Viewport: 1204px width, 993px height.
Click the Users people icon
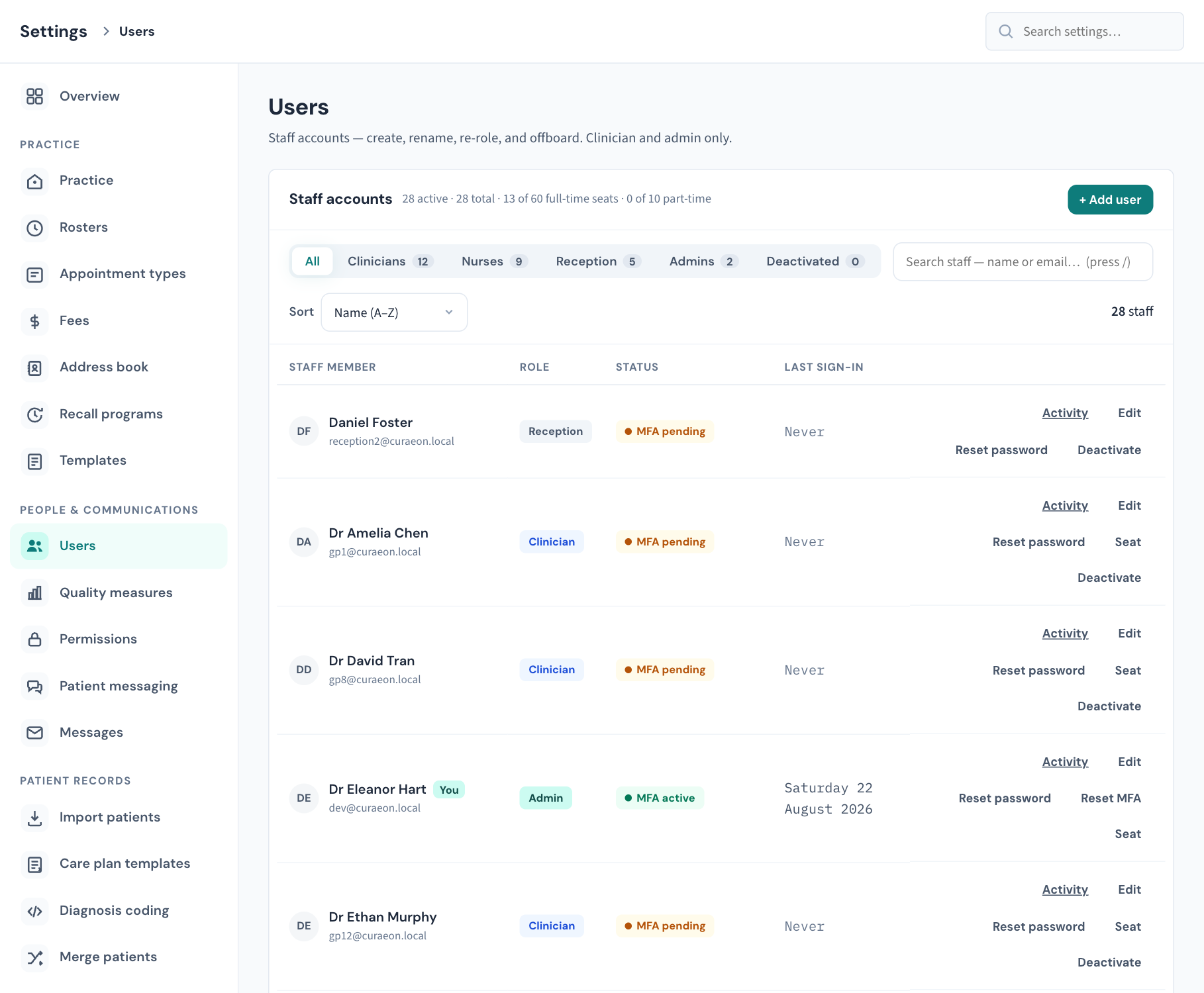point(34,546)
